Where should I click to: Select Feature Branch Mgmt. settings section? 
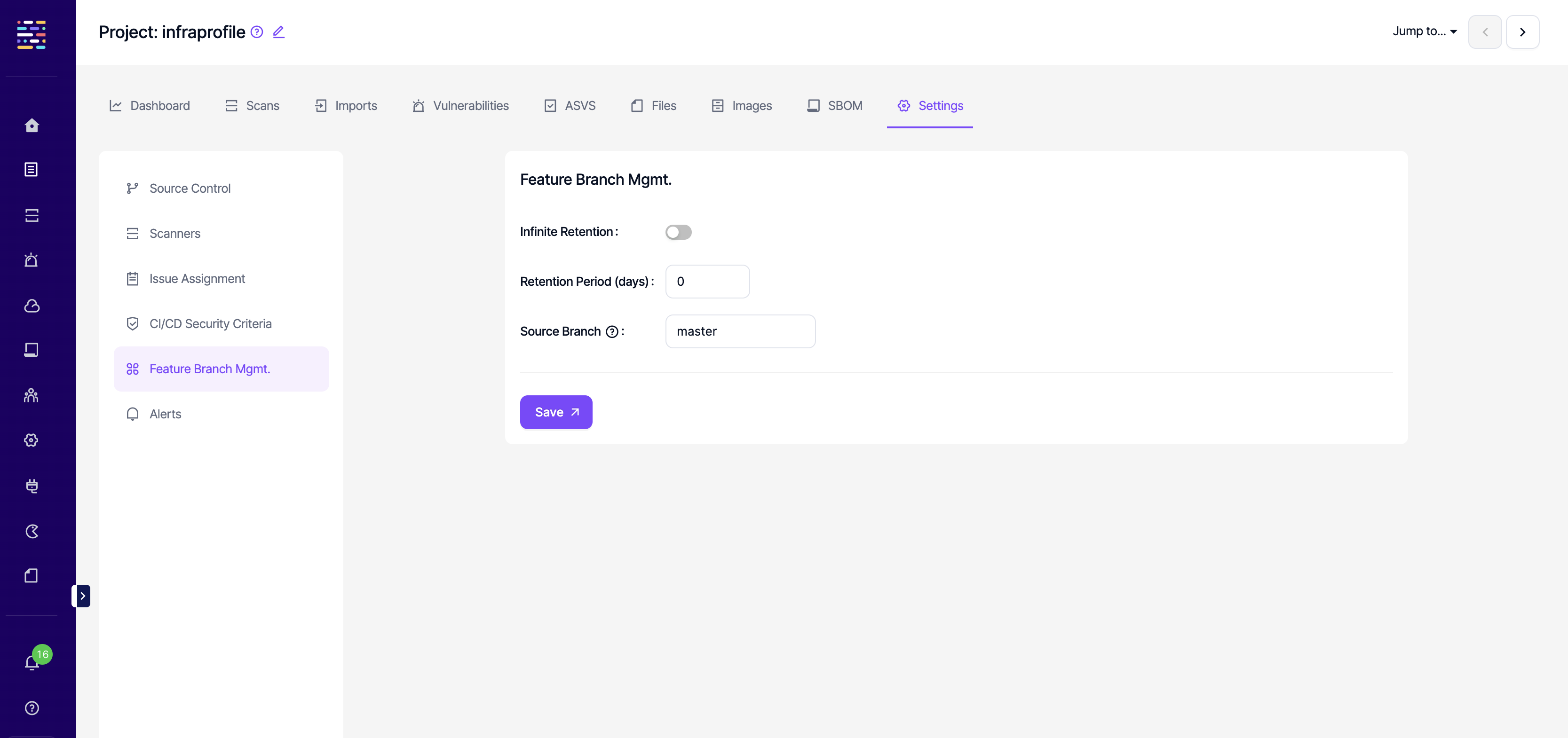click(221, 369)
